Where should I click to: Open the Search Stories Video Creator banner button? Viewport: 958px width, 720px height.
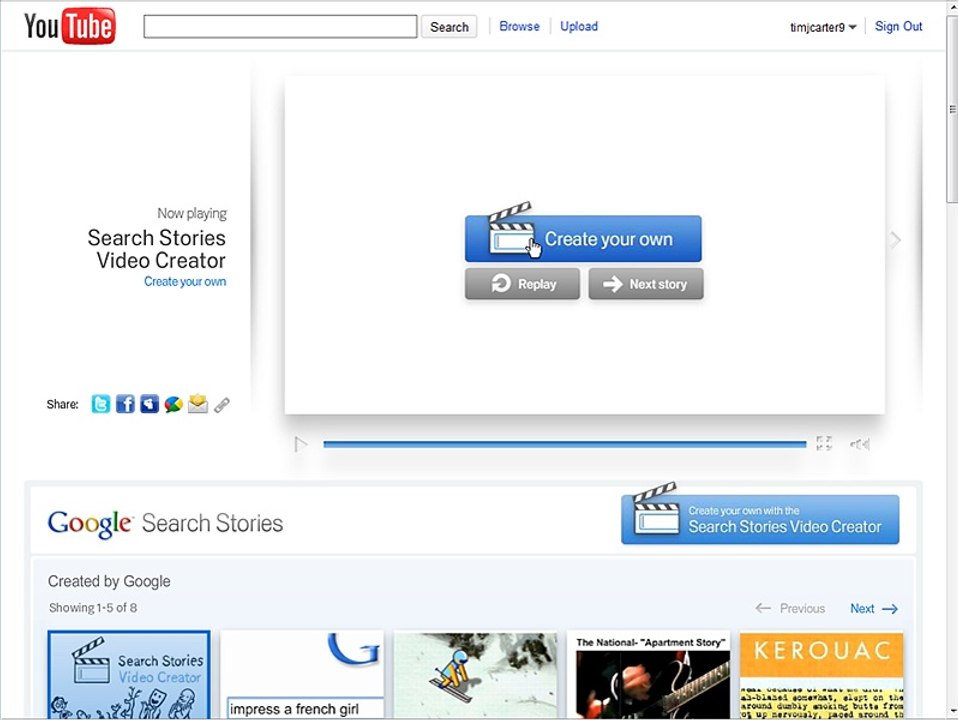pyautogui.click(x=760, y=519)
